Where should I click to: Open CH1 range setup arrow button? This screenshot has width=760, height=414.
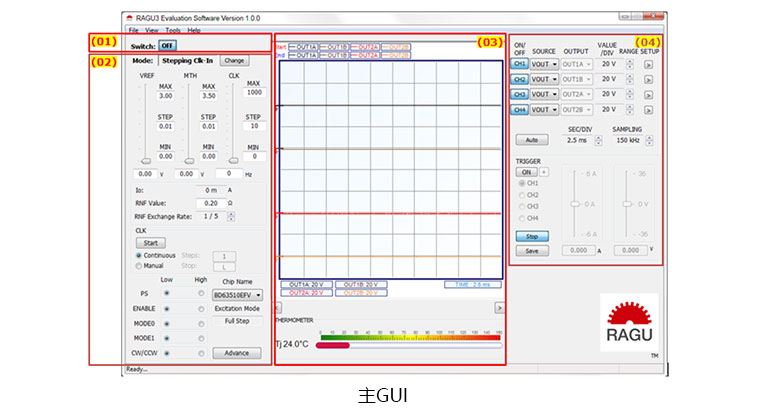click(x=648, y=64)
